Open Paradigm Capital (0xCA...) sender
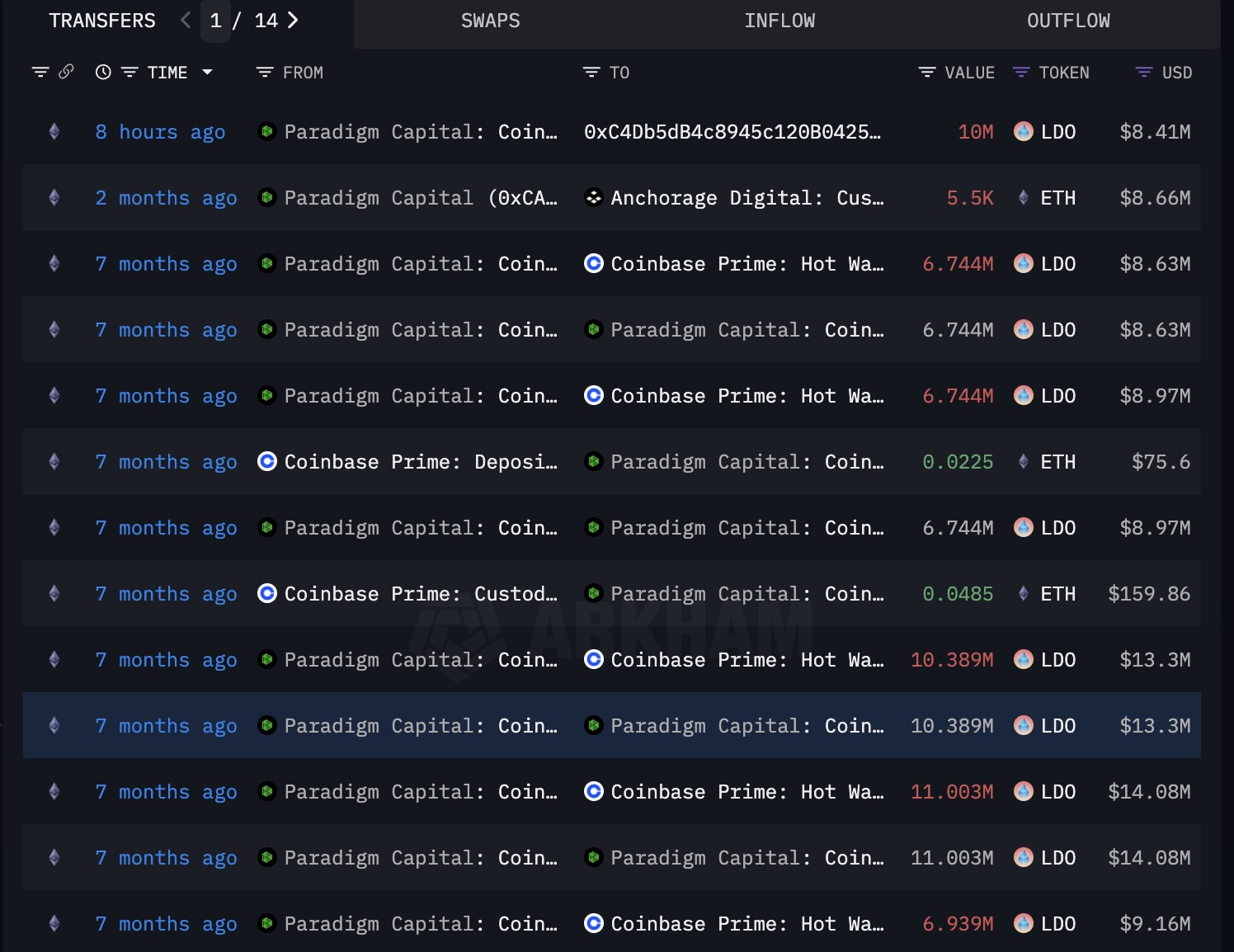 coord(421,198)
